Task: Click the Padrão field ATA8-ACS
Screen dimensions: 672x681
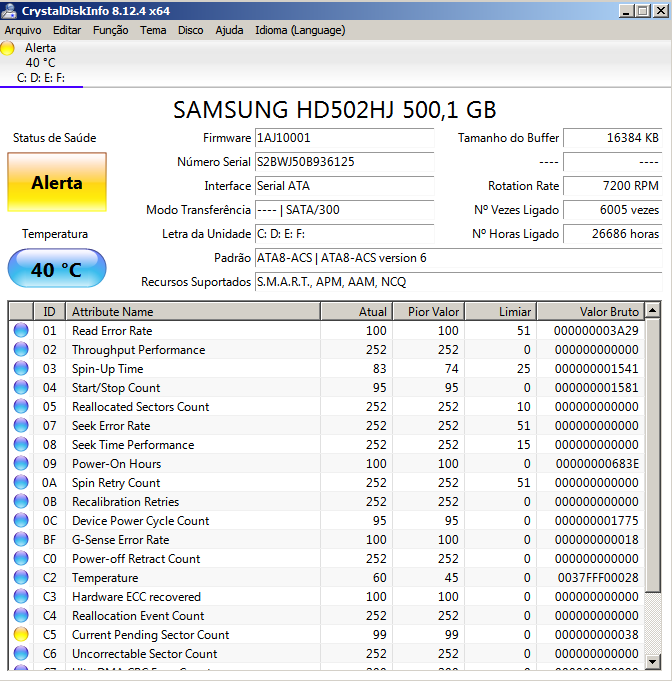Action: pos(458,258)
